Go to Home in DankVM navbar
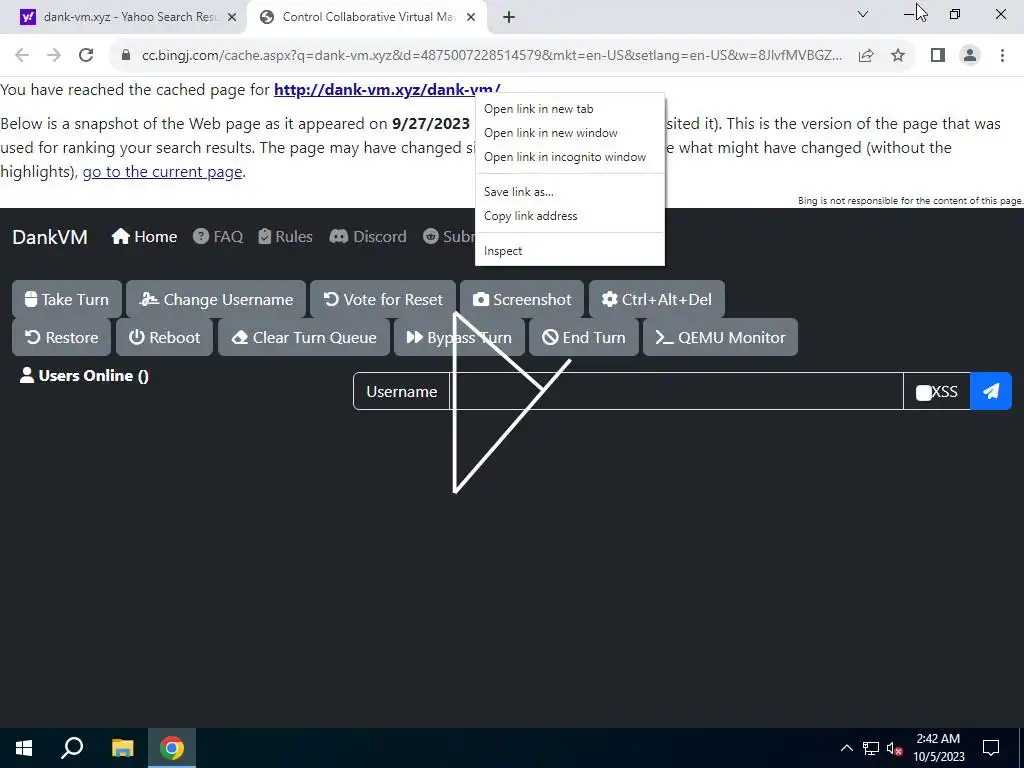 pos(144,236)
